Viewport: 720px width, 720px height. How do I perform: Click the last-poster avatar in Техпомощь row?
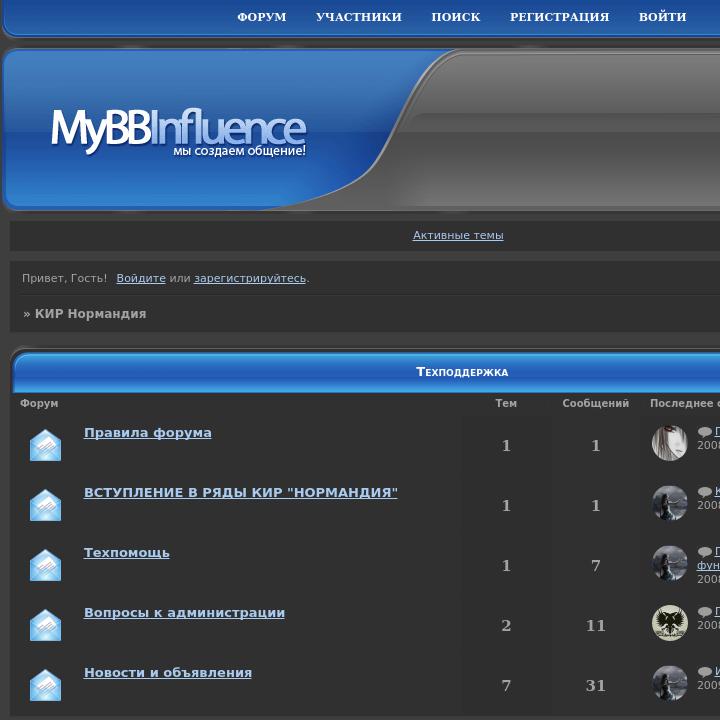point(669,563)
